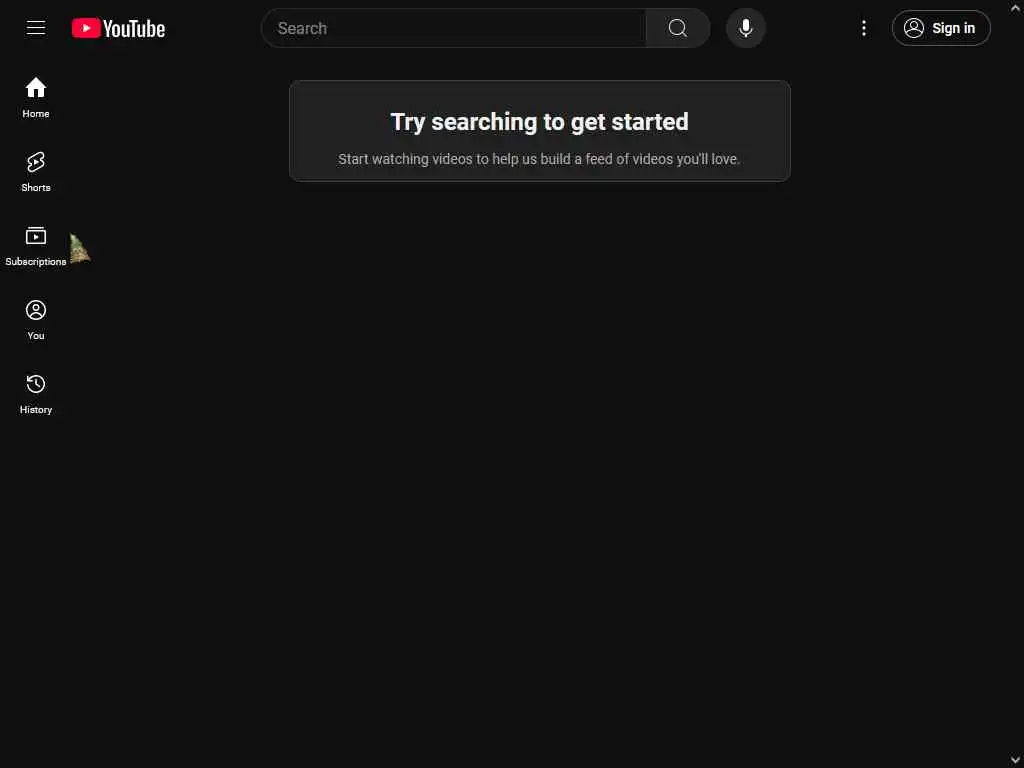Viewport: 1024px width, 768px height.
Task: Click the "Start watching videos" description text
Action: pos(539,159)
